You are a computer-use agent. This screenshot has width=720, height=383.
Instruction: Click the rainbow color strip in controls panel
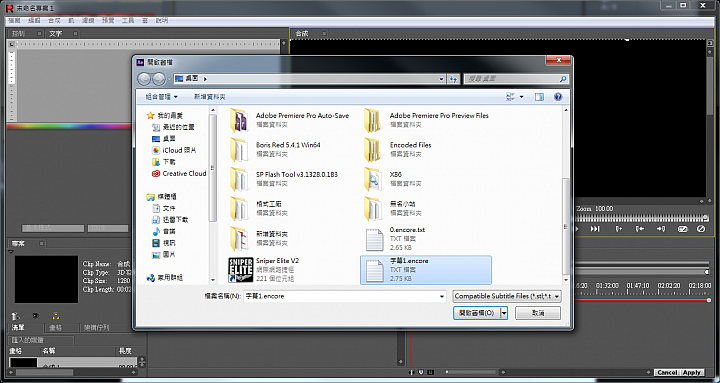click(x=69, y=126)
